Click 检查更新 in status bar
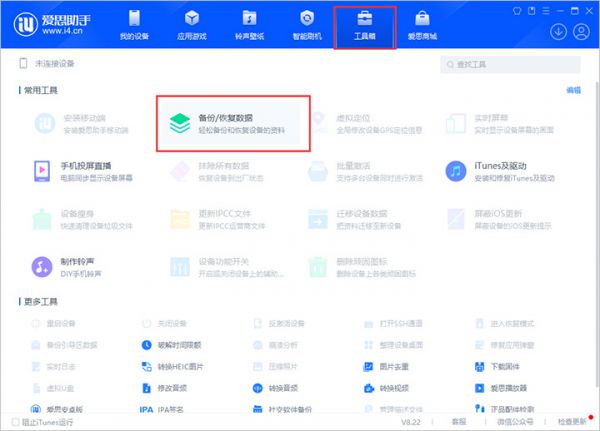Image resolution: width=600 pixels, height=431 pixels. (x=572, y=422)
